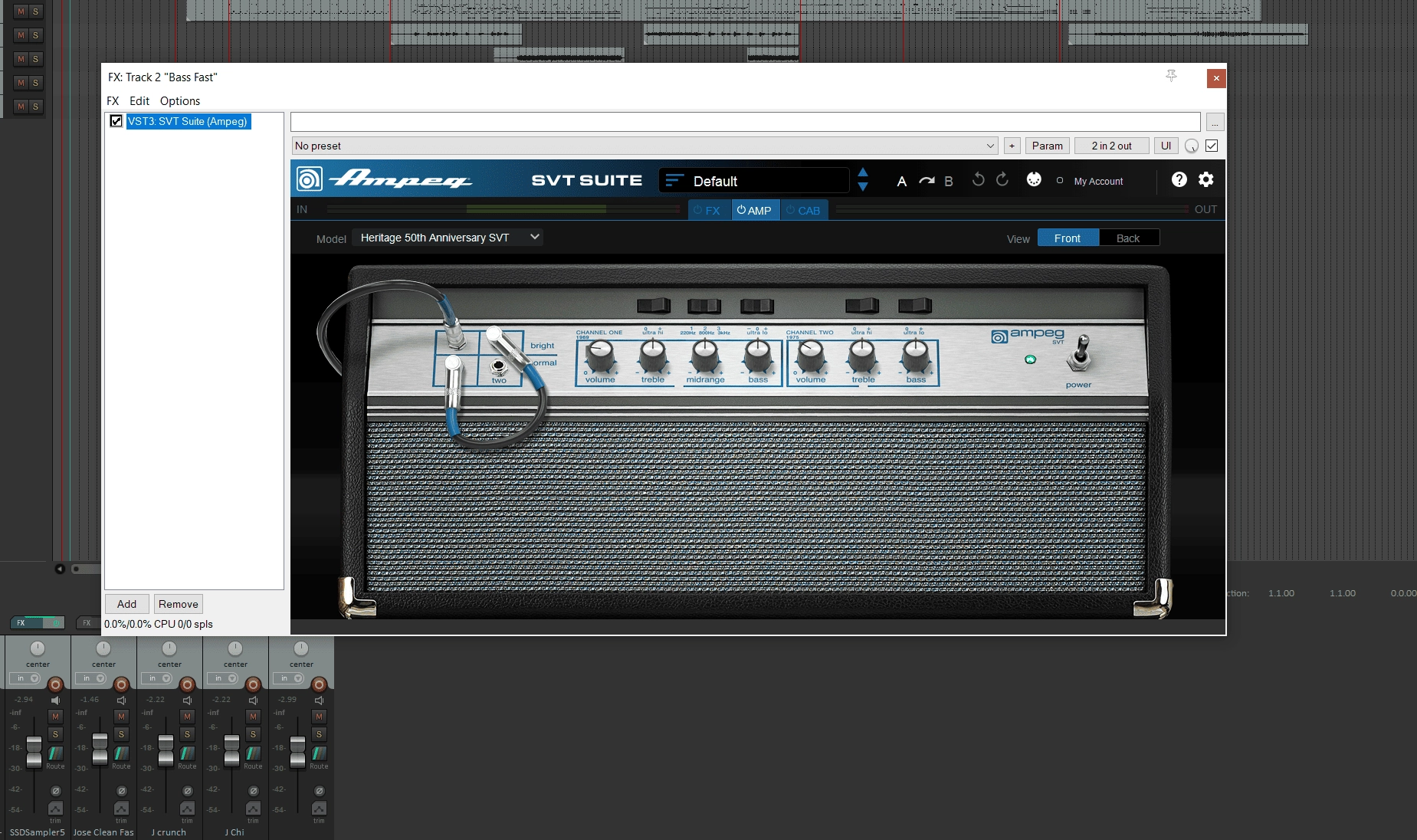Open trim envelope on SSDSampler5 channel
Image resolution: width=1417 pixels, height=840 pixels.
point(55,809)
